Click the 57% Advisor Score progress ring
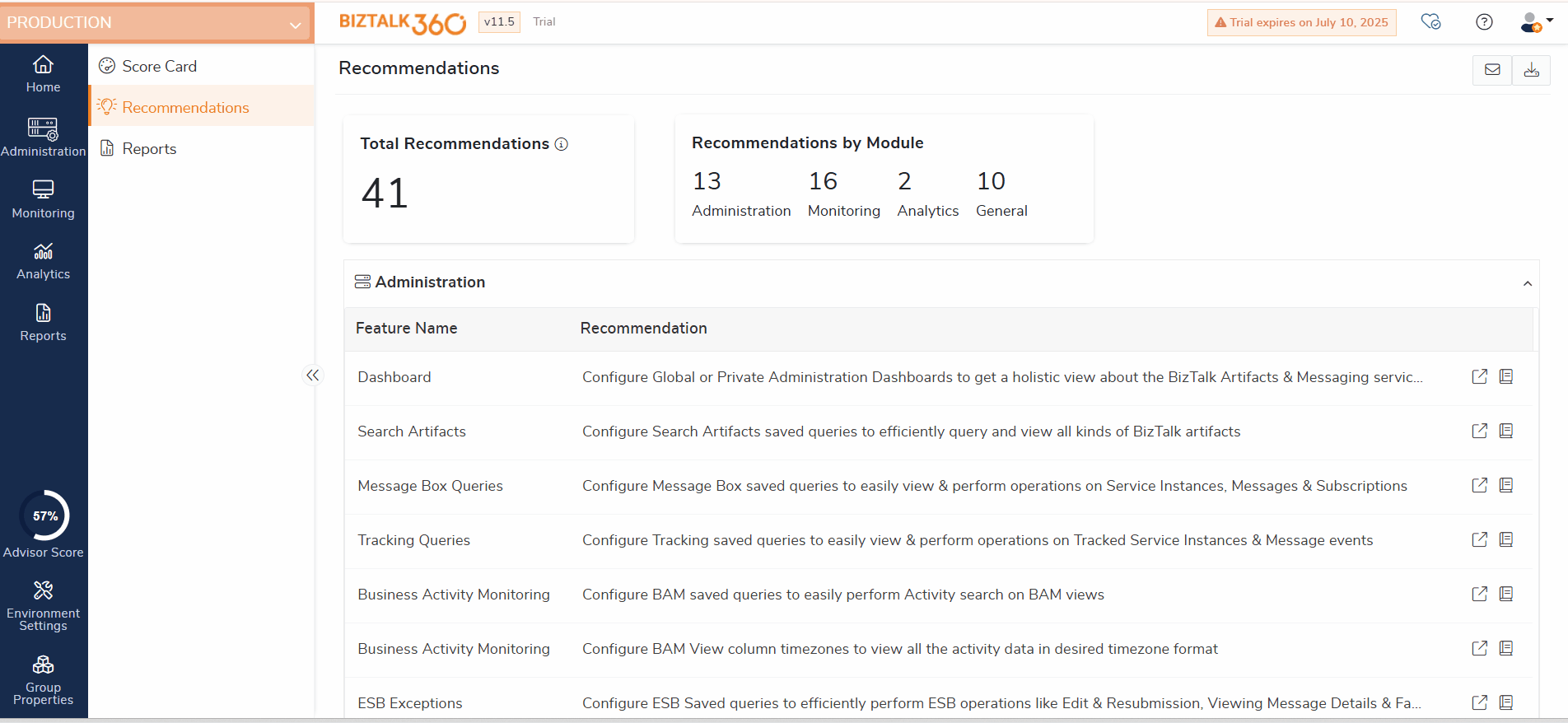 tap(44, 515)
